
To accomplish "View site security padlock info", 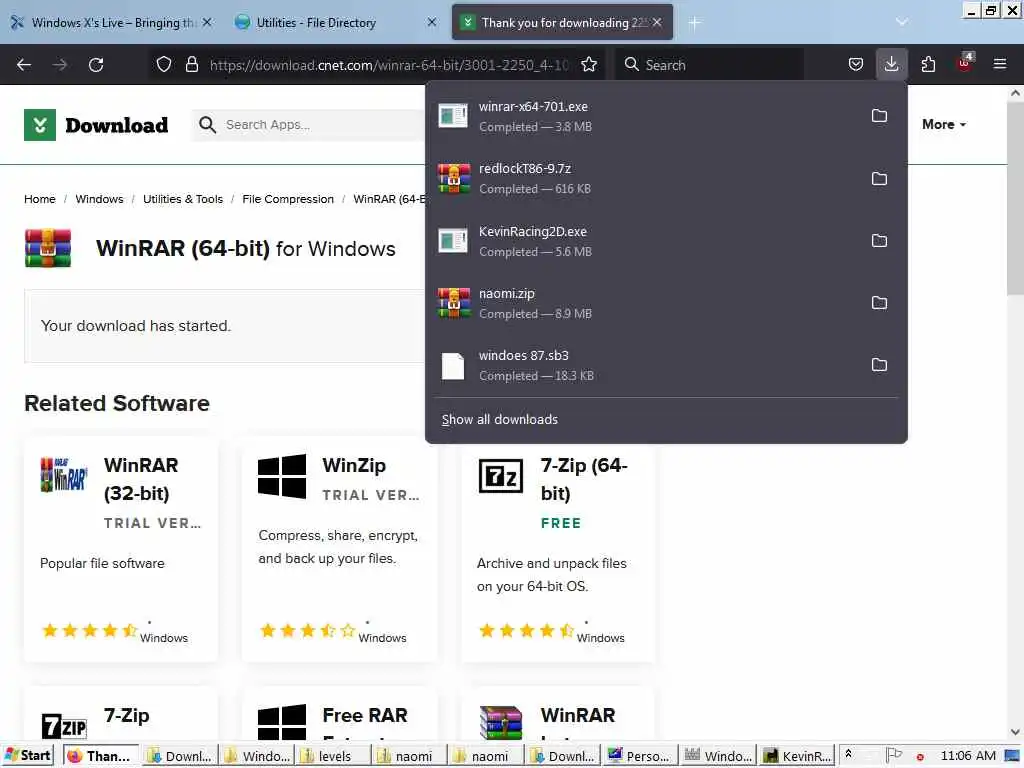I will click(x=191, y=64).
